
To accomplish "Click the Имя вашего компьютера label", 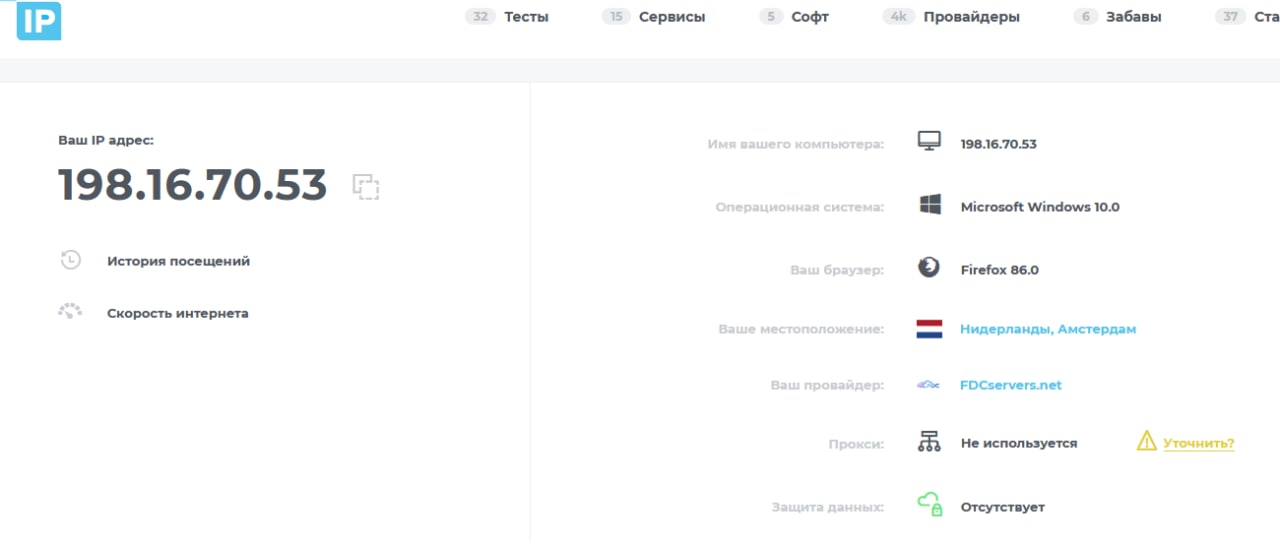I will (x=796, y=144).
